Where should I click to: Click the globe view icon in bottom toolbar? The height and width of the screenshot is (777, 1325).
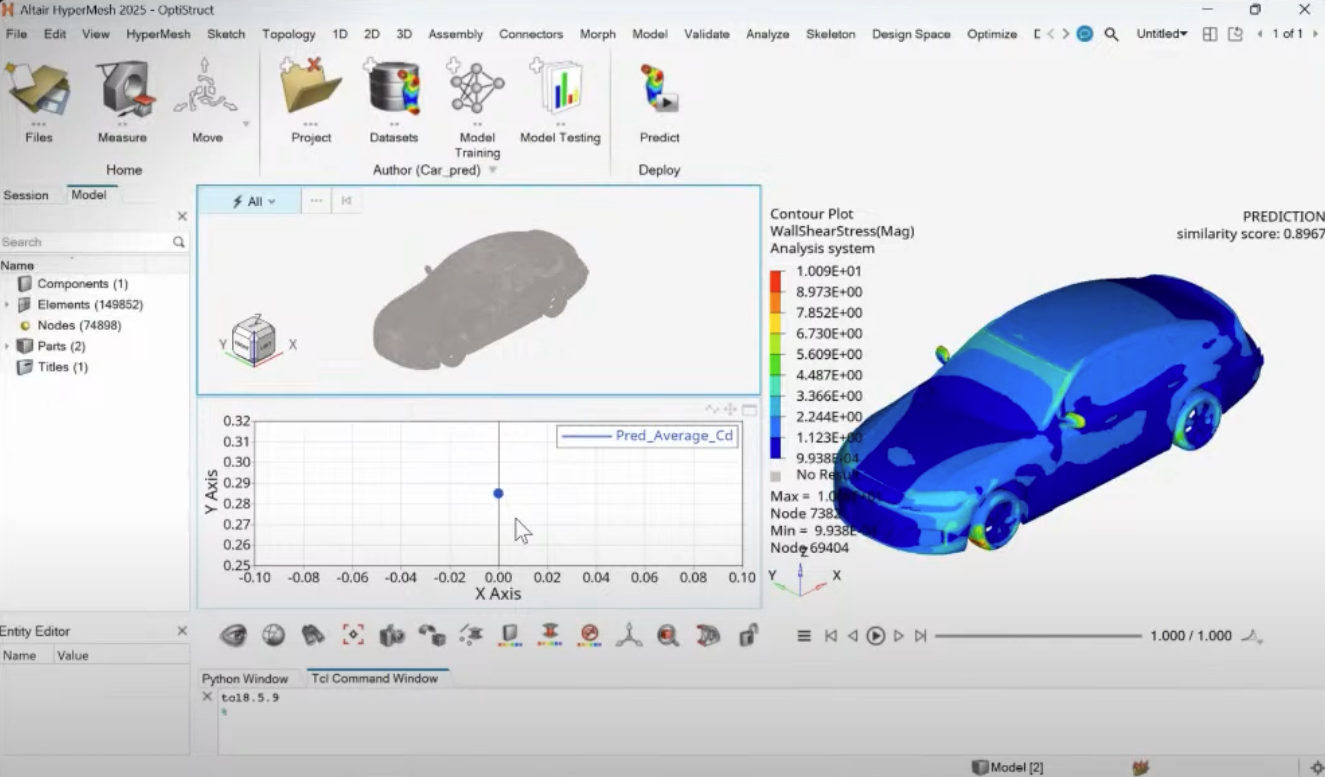coord(273,635)
